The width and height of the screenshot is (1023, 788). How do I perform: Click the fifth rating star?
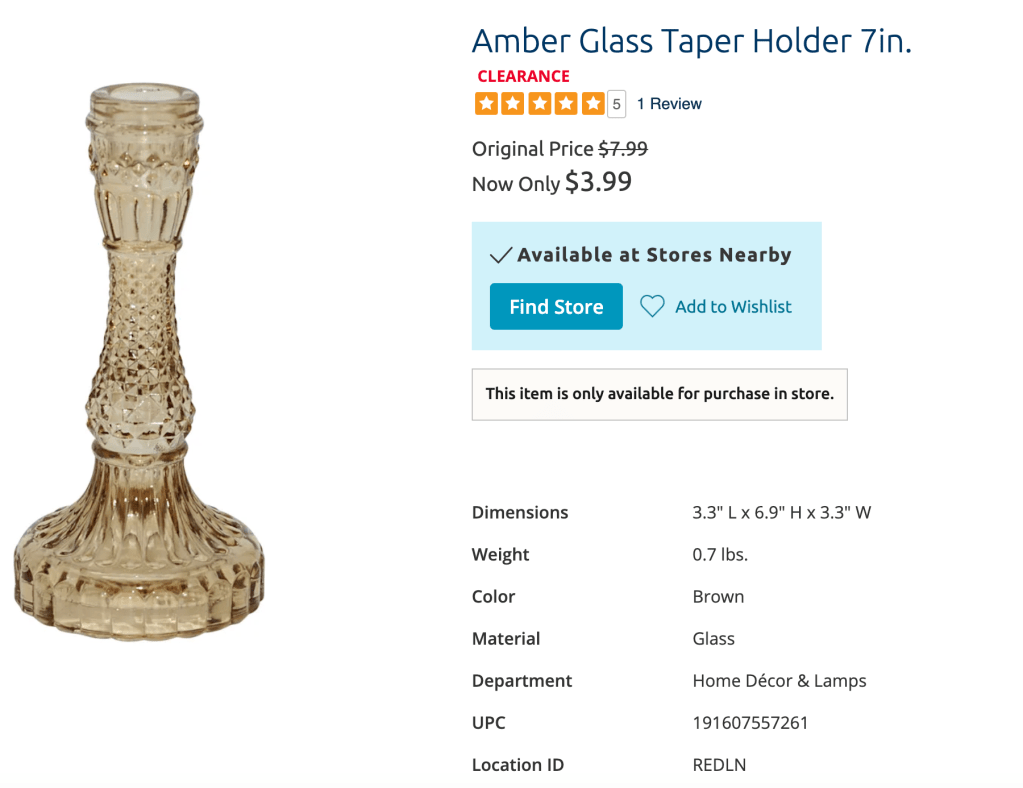click(592, 103)
